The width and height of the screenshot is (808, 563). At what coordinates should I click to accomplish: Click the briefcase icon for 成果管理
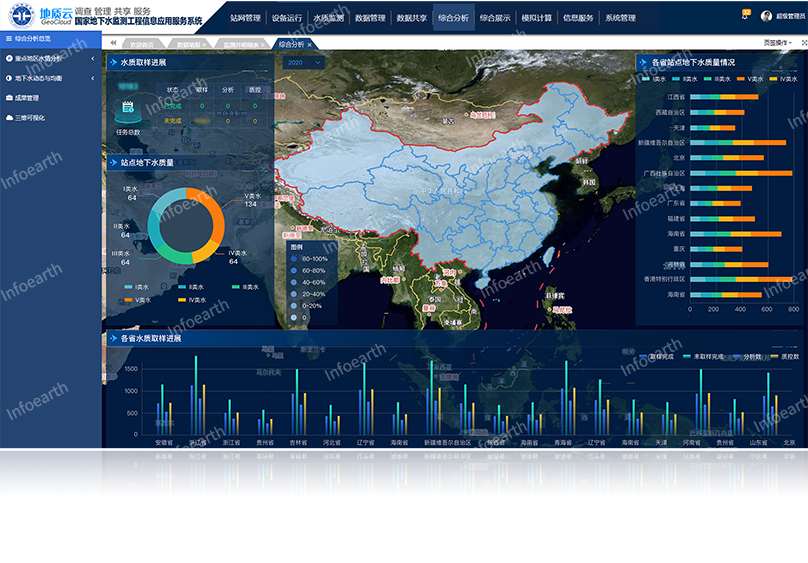[9, 98]
